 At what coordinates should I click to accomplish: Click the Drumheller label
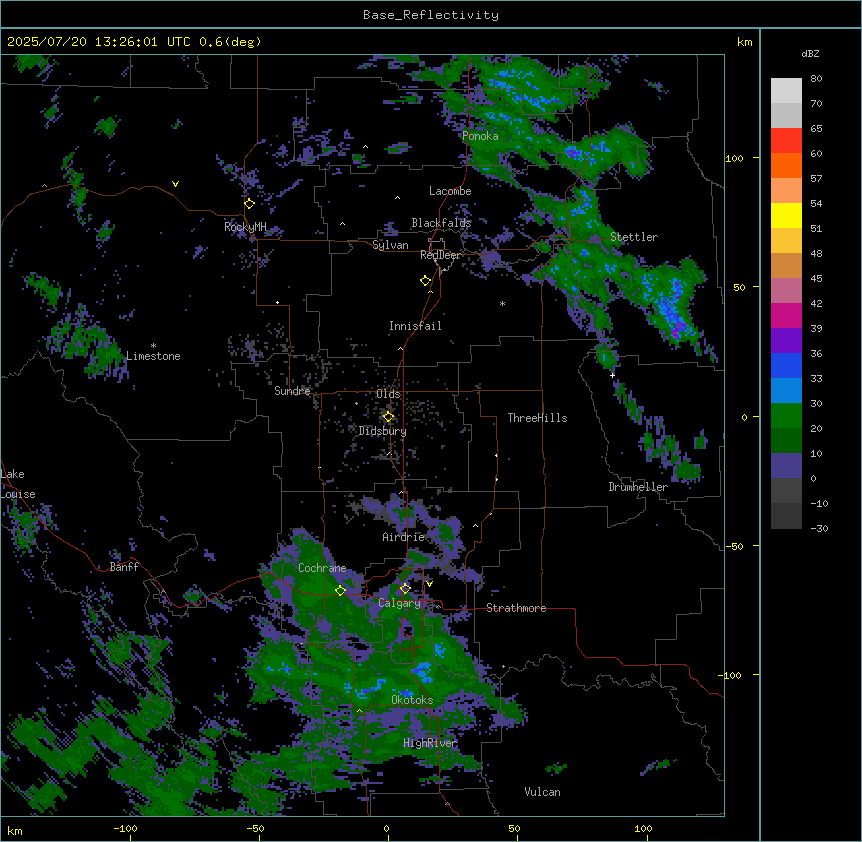pyautogui.click(x=638, y=487)
